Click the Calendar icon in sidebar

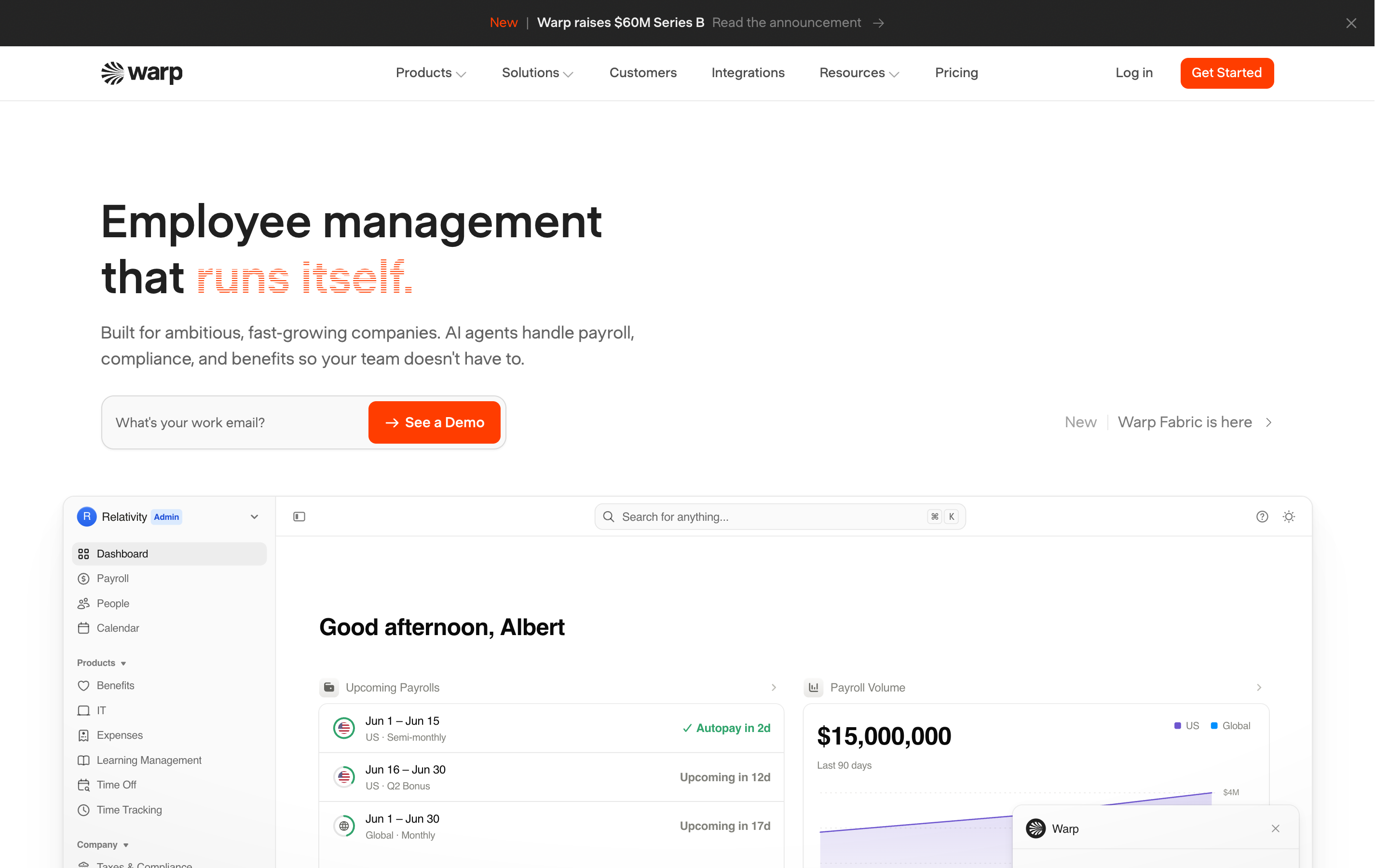[83, 628]
